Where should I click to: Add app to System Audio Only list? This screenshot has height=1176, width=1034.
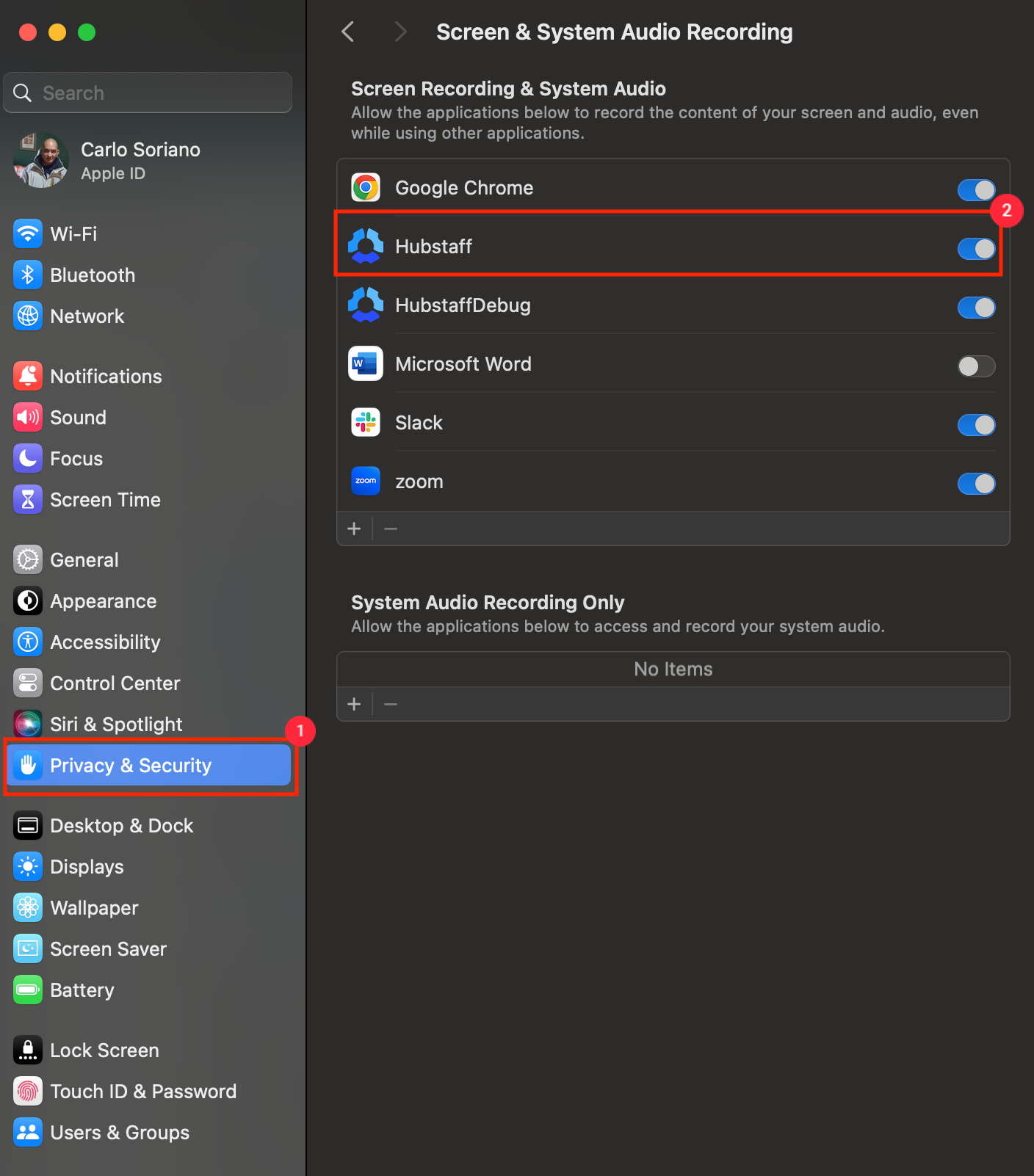tap(354, 704)
